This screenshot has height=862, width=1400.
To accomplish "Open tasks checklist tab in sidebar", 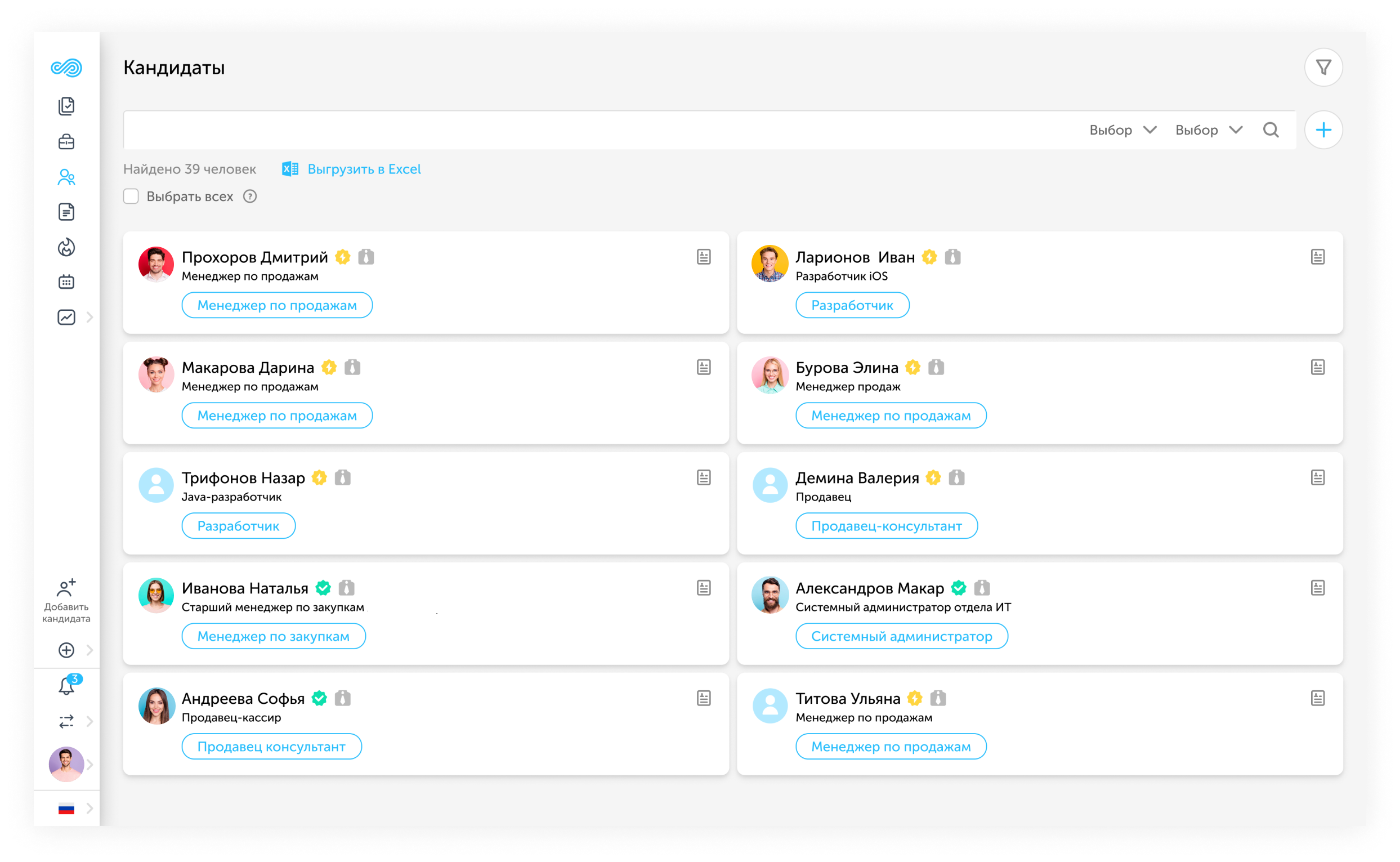I will pos(66,106).
